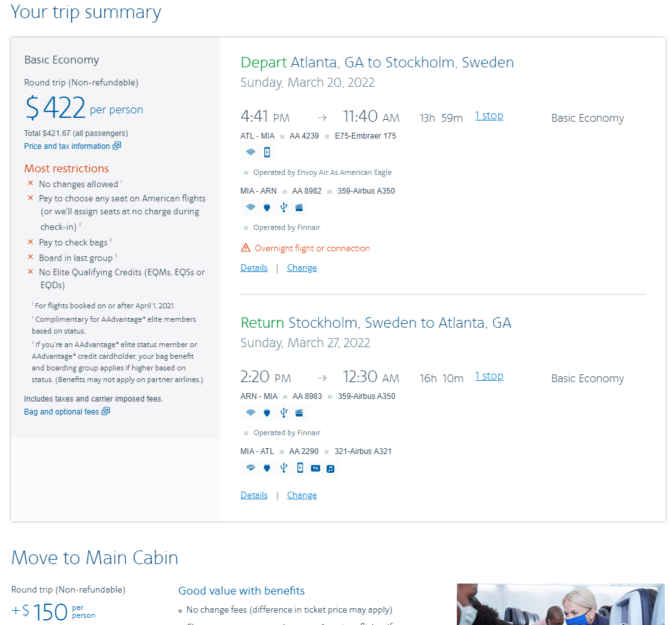This screenshot has width=670, height=625.
Task: Click external link icon beside Bag and optional fees
Action: click(x=106, y=411)
